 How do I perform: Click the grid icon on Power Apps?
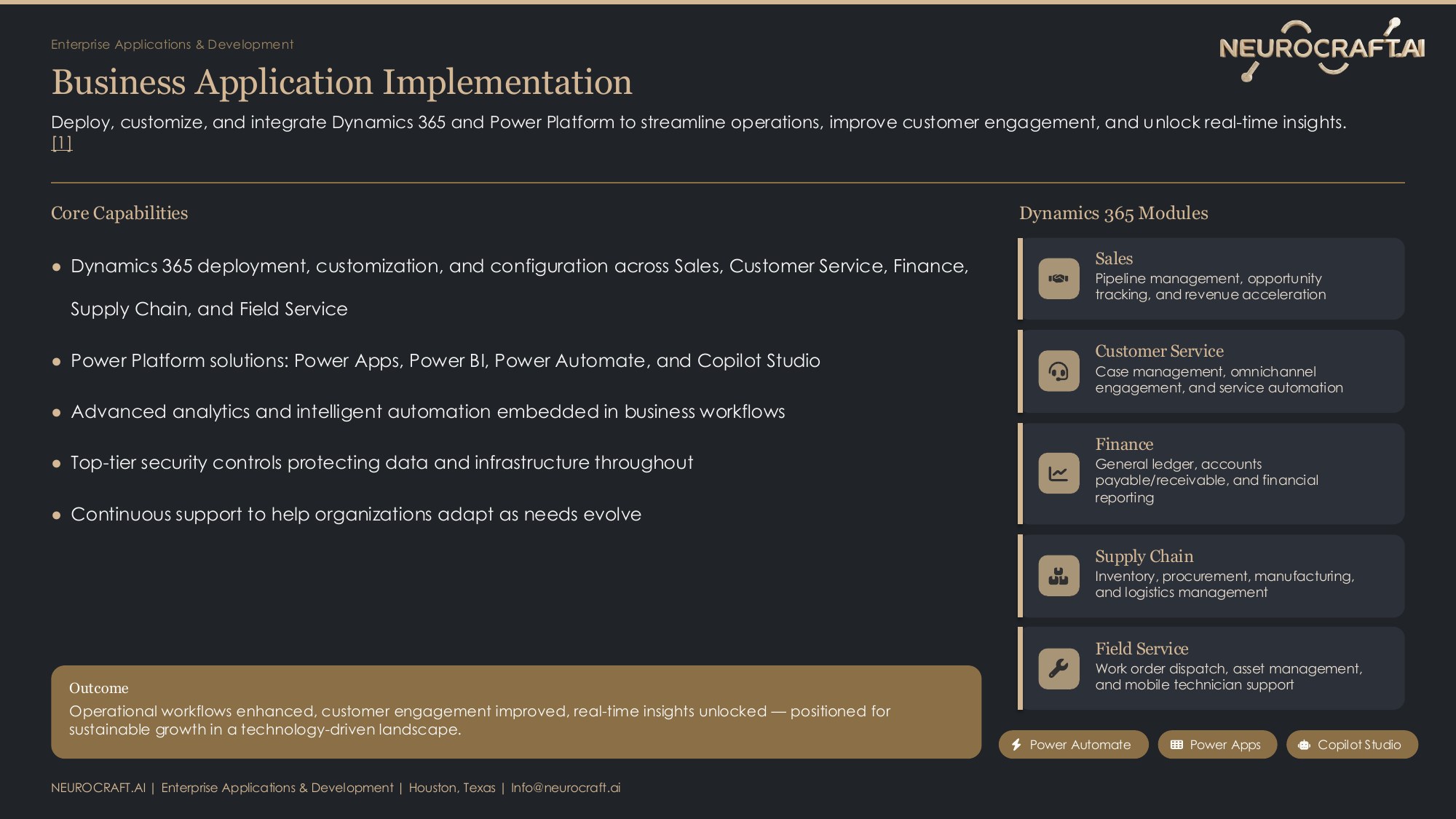pos(1176,745)
